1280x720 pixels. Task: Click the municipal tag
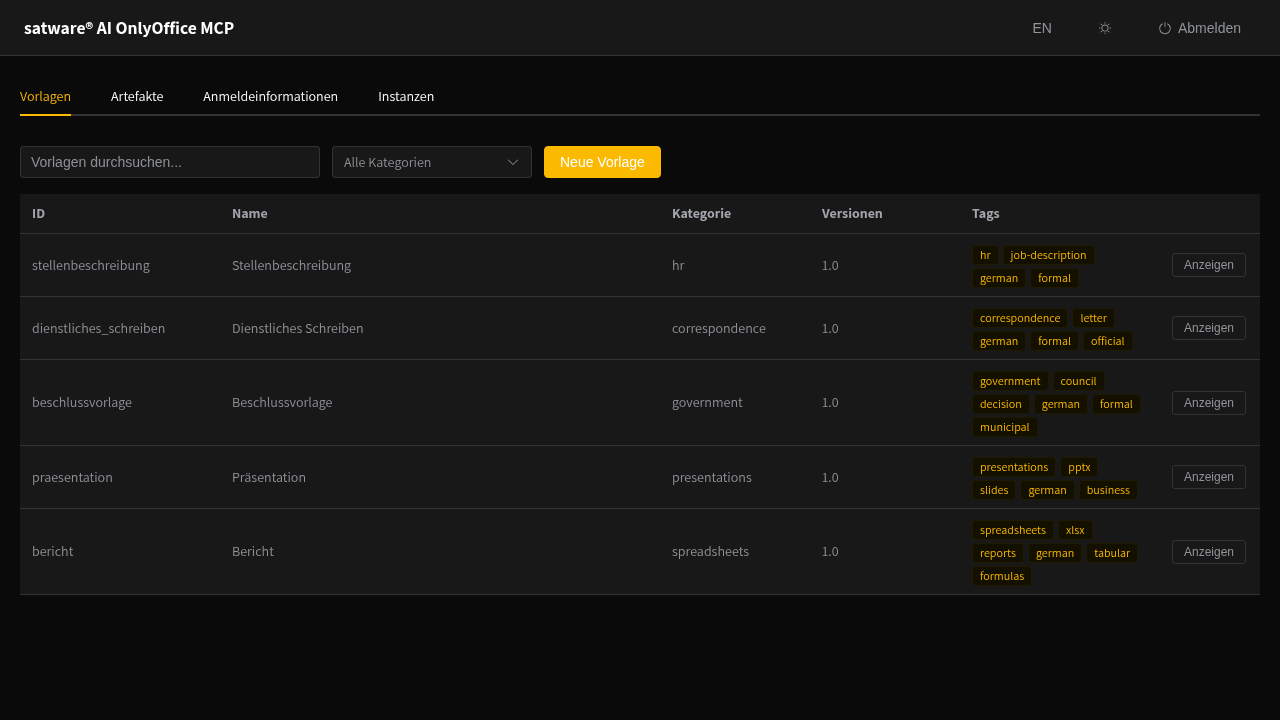point(1005,427)
